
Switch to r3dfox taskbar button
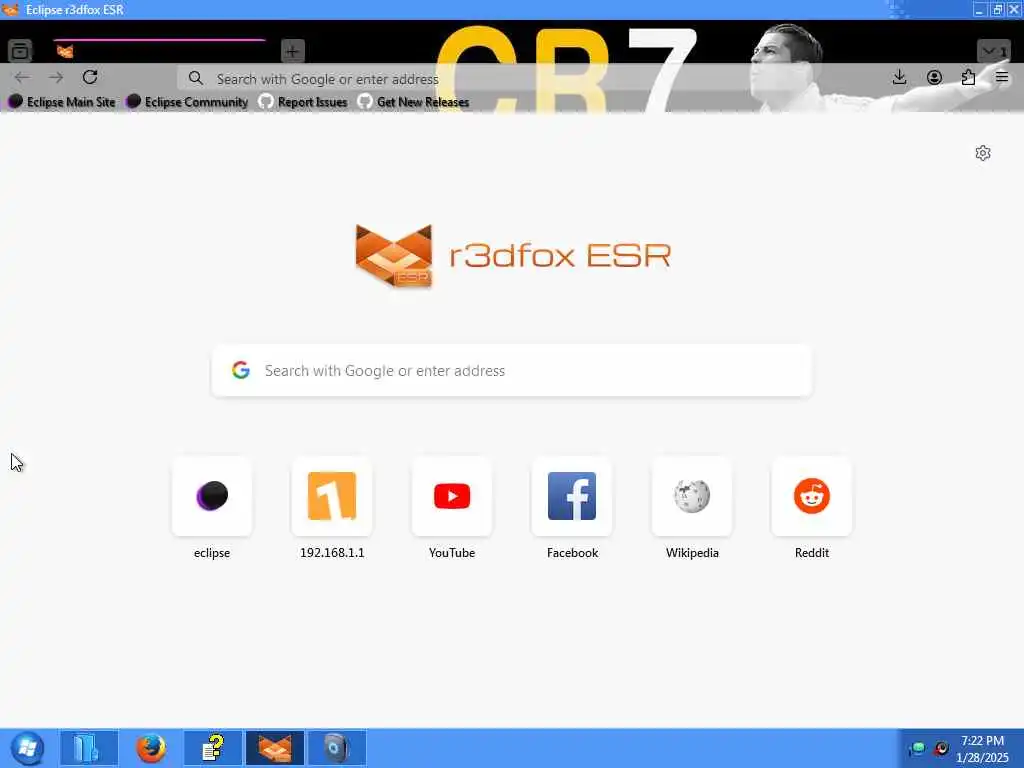click(275, 748)
